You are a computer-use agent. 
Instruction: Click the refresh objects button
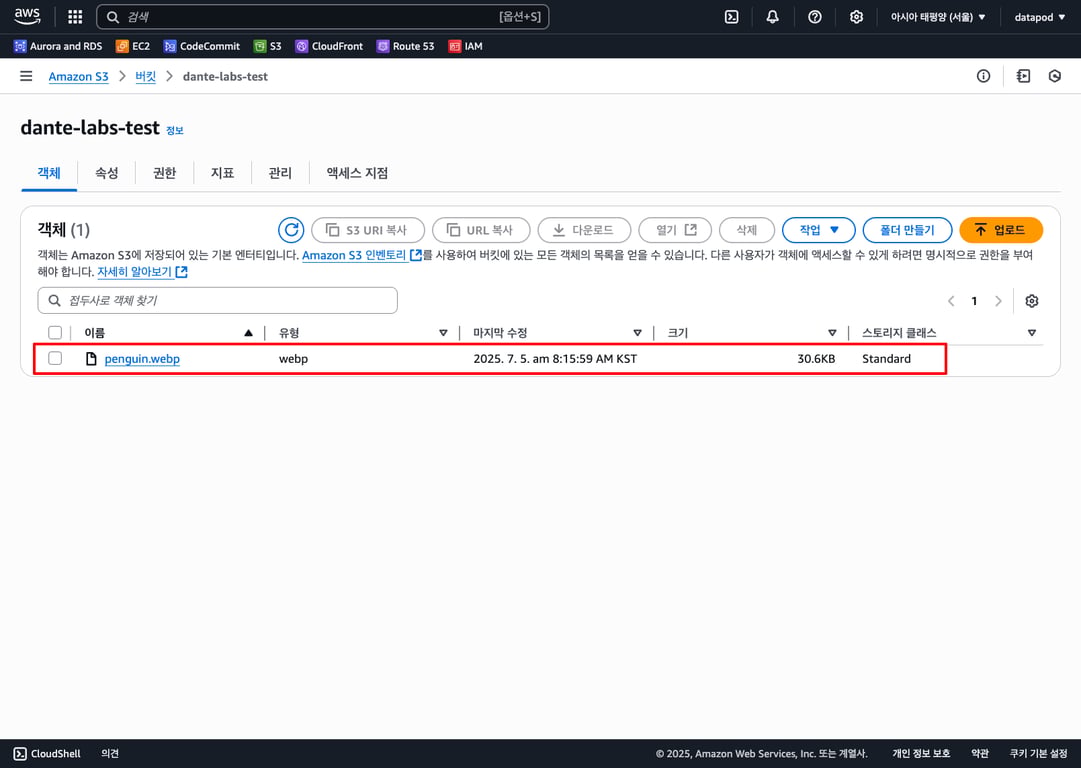pos(291,230)
